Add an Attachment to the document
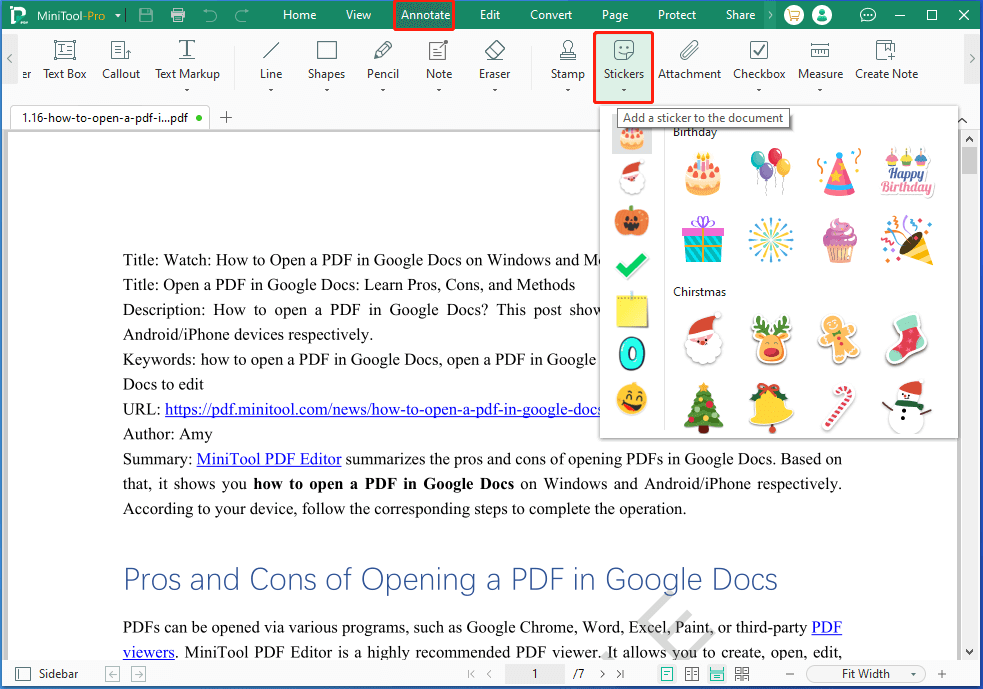Screen dimensions: 983x689 pos(689,61)
